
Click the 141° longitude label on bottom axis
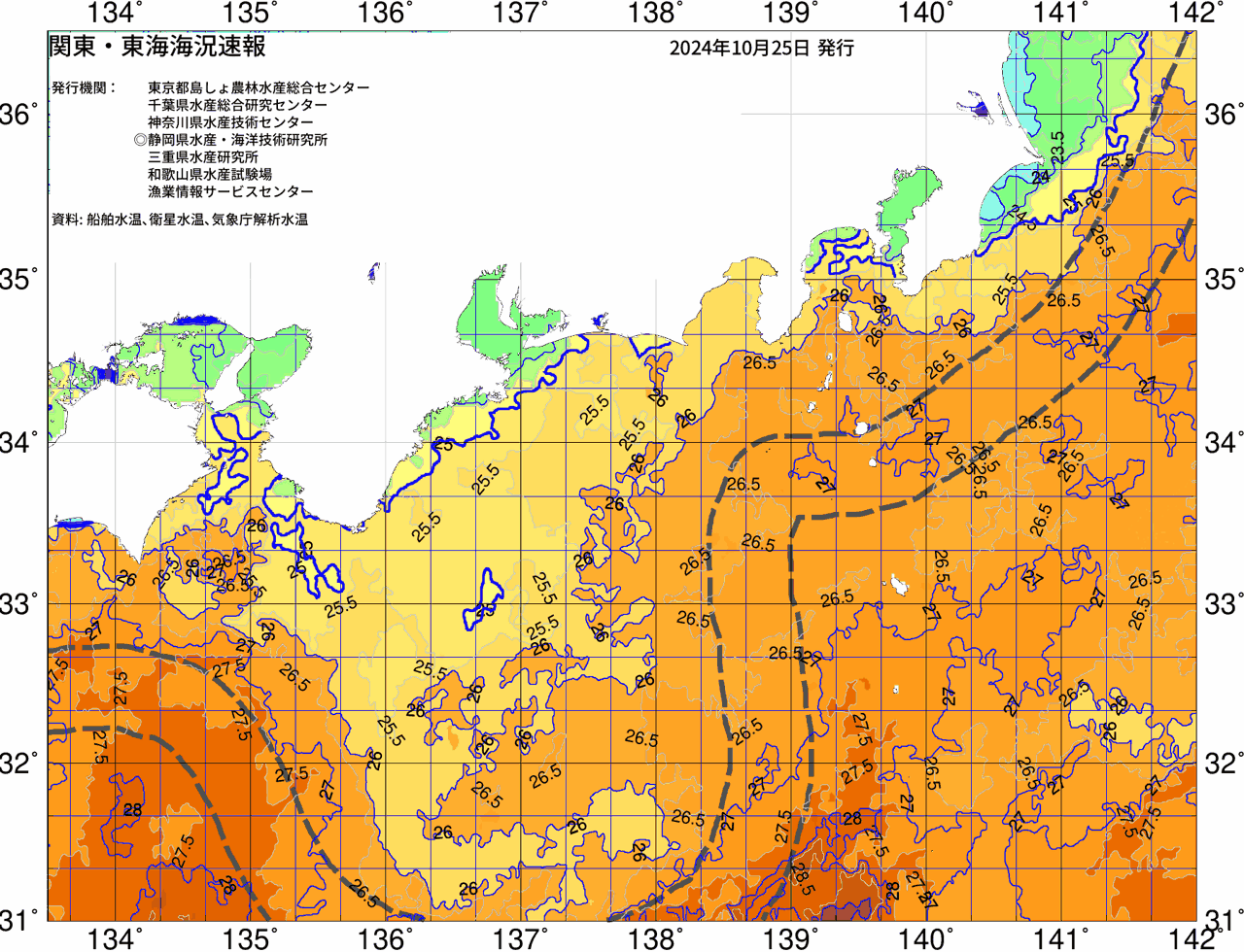pos(1061,938)
